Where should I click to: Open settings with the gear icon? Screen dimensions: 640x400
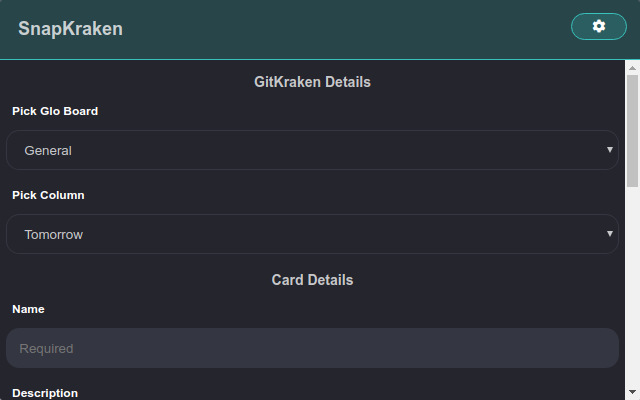pyautogui.click(x=598, y=26)
